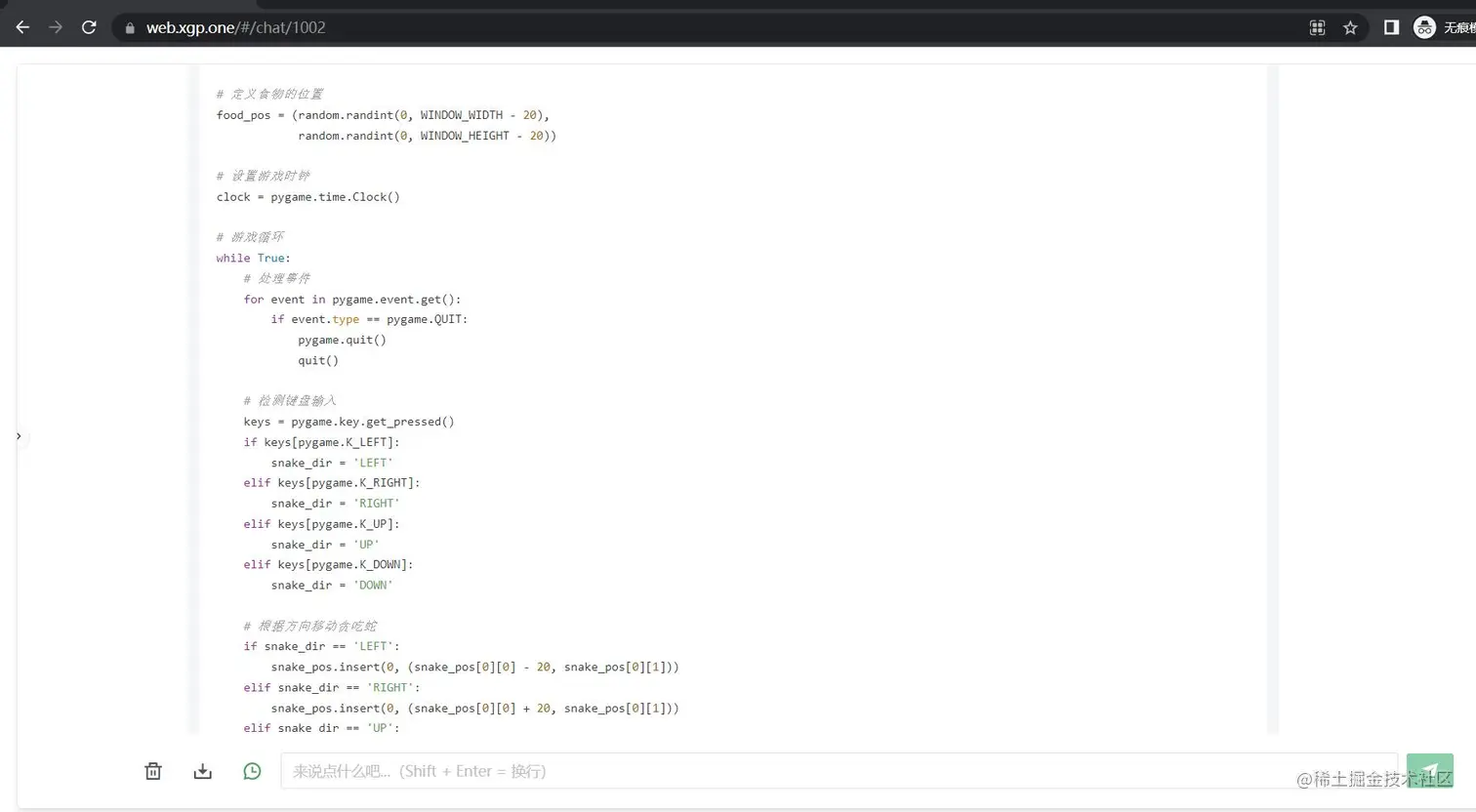Go forward in browser history
This screenshot has width=1476, height=812.
click(x=56, y=27)
